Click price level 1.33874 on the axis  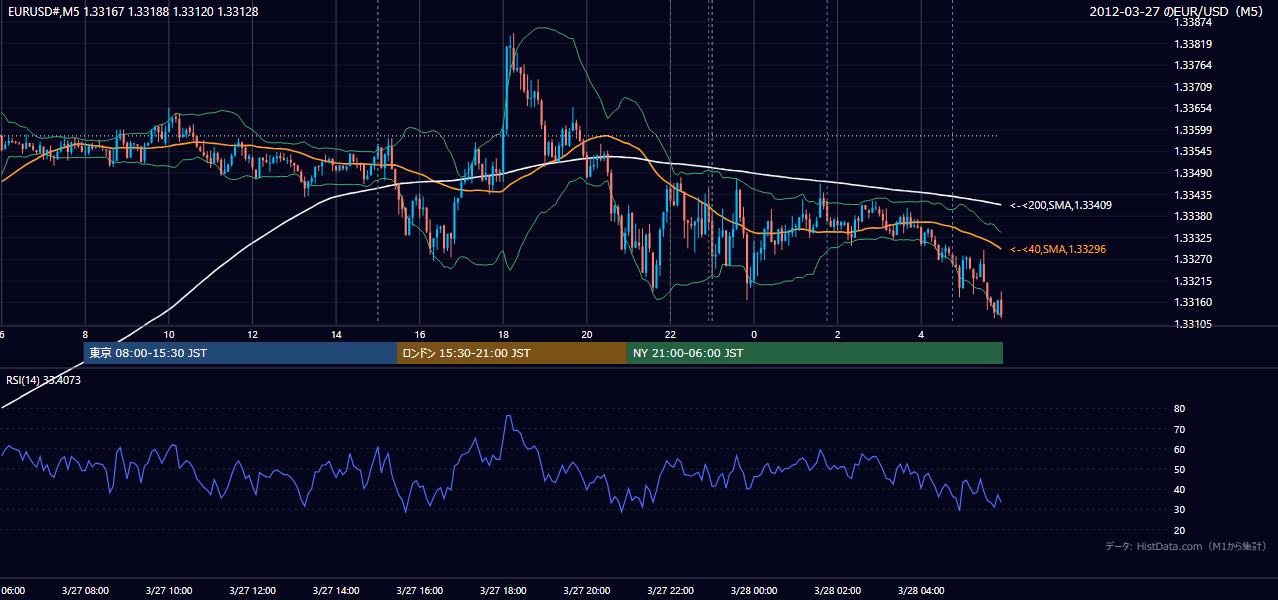coord(1193,22)
